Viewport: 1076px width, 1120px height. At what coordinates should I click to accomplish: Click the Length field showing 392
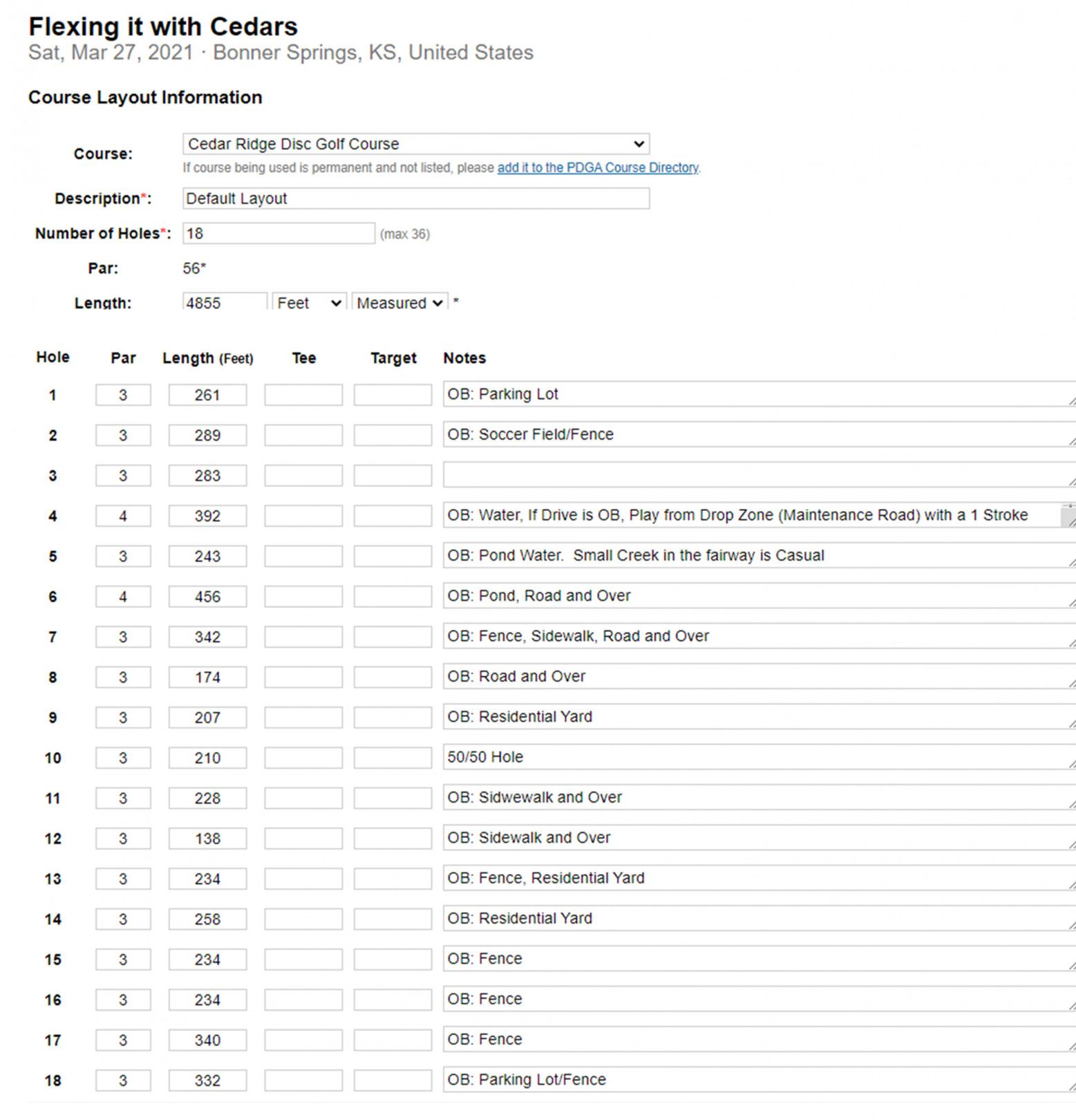[207, 516]
